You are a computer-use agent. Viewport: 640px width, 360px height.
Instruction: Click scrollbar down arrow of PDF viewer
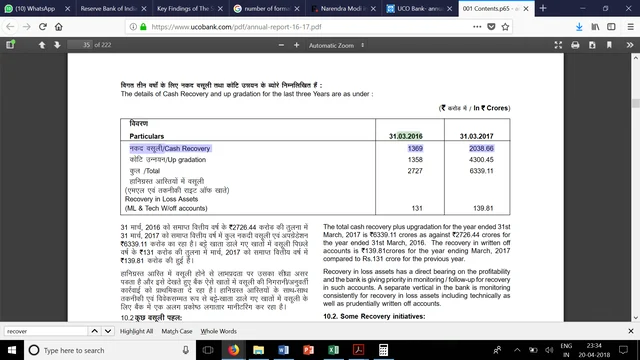tap(636, 318)
